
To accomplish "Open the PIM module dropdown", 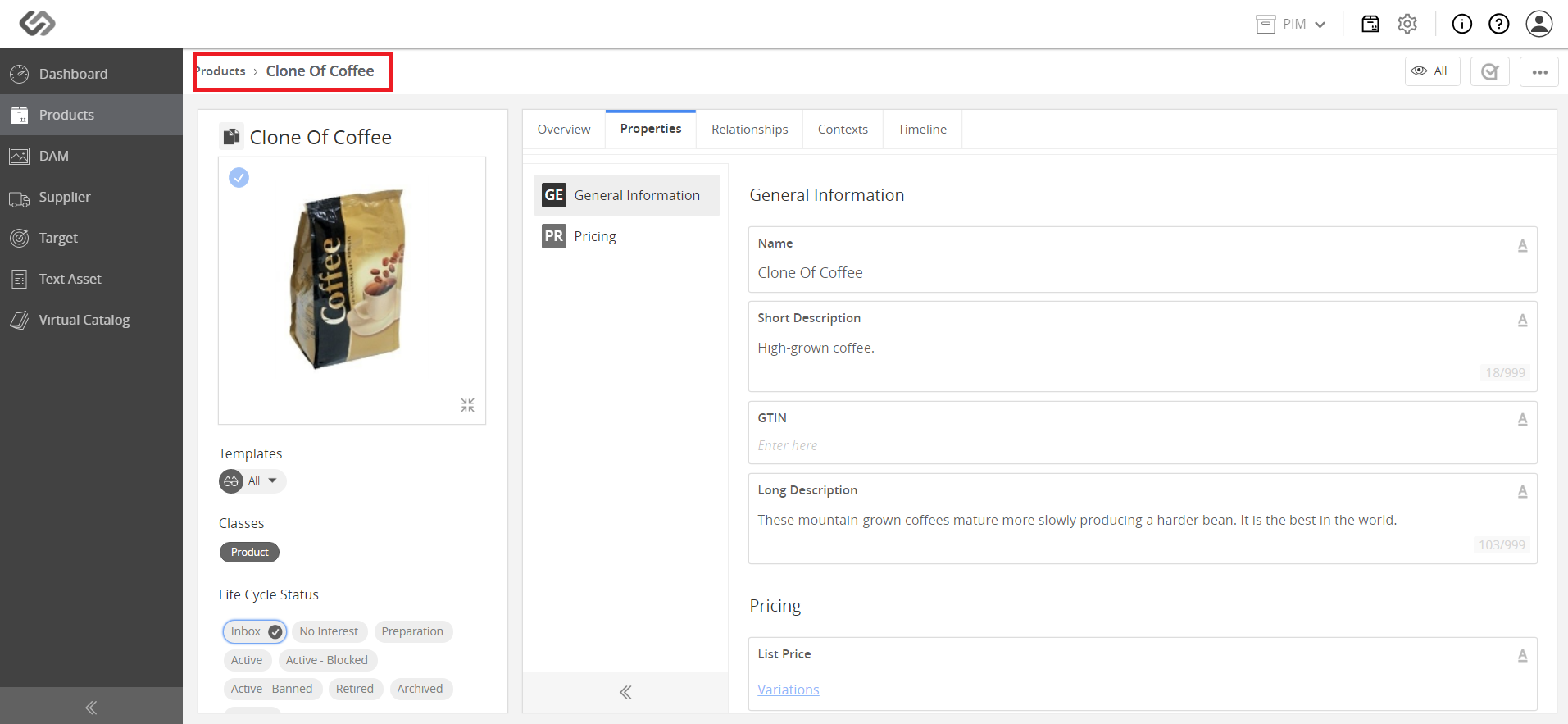I will 1291,24.
